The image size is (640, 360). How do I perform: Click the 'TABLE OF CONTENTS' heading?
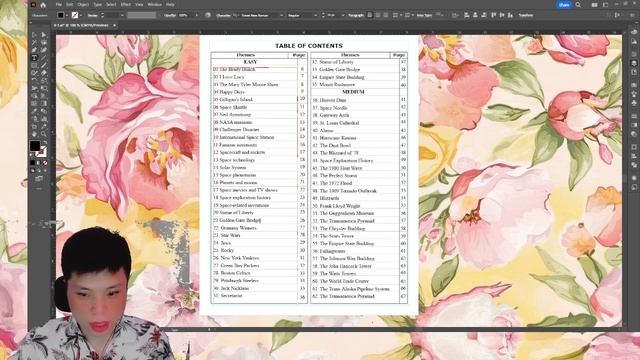[x=309, y=46]
